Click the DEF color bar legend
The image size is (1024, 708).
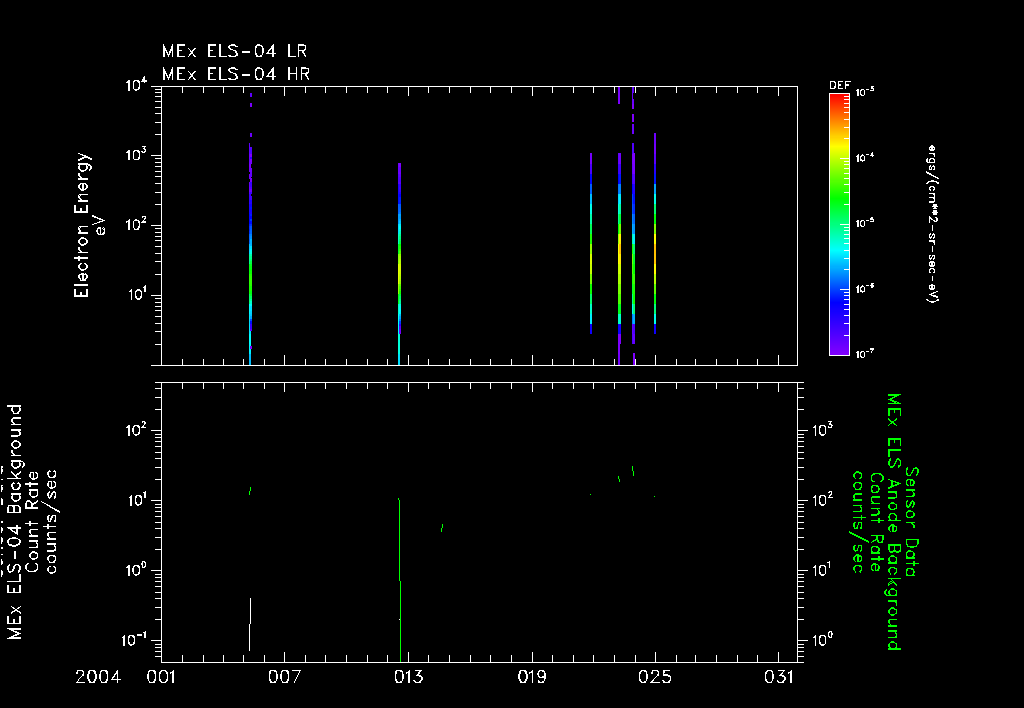pos(839,225)
